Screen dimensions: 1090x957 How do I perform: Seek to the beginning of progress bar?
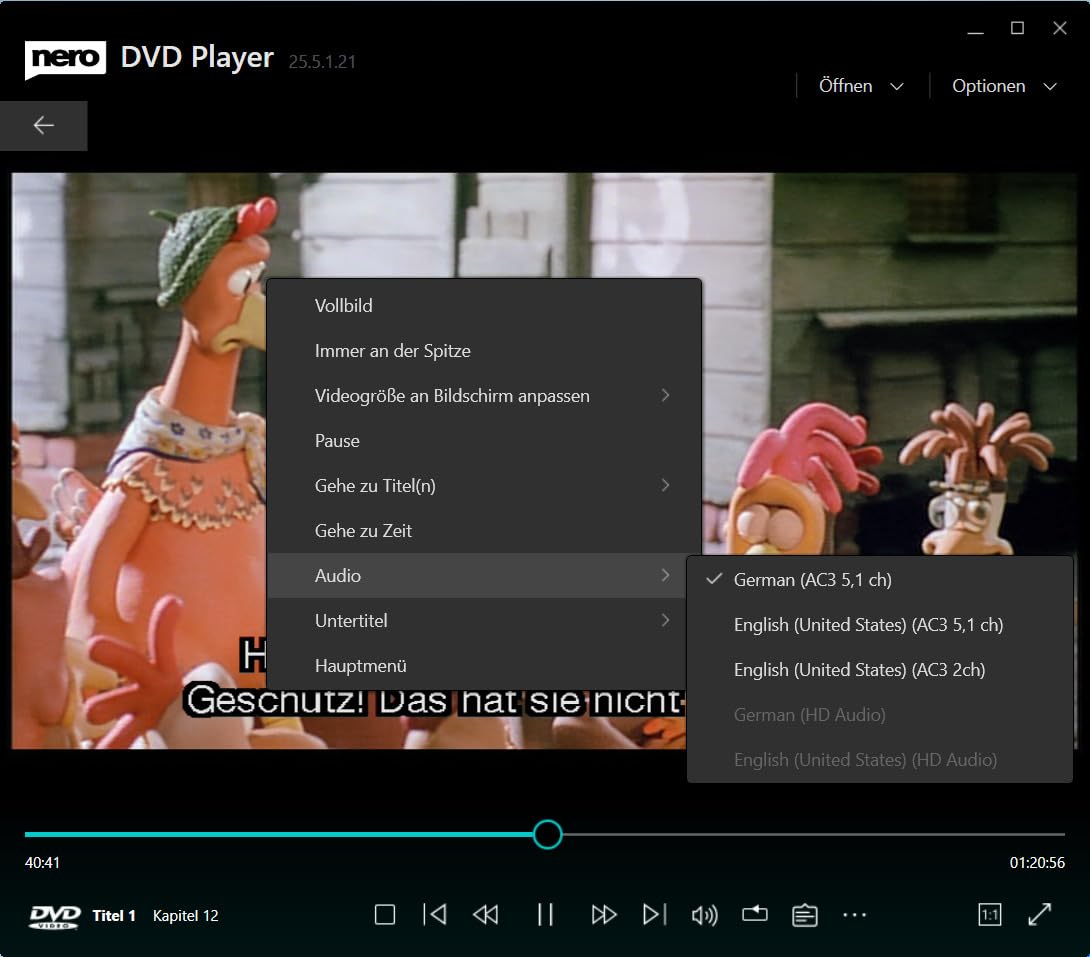28,834
